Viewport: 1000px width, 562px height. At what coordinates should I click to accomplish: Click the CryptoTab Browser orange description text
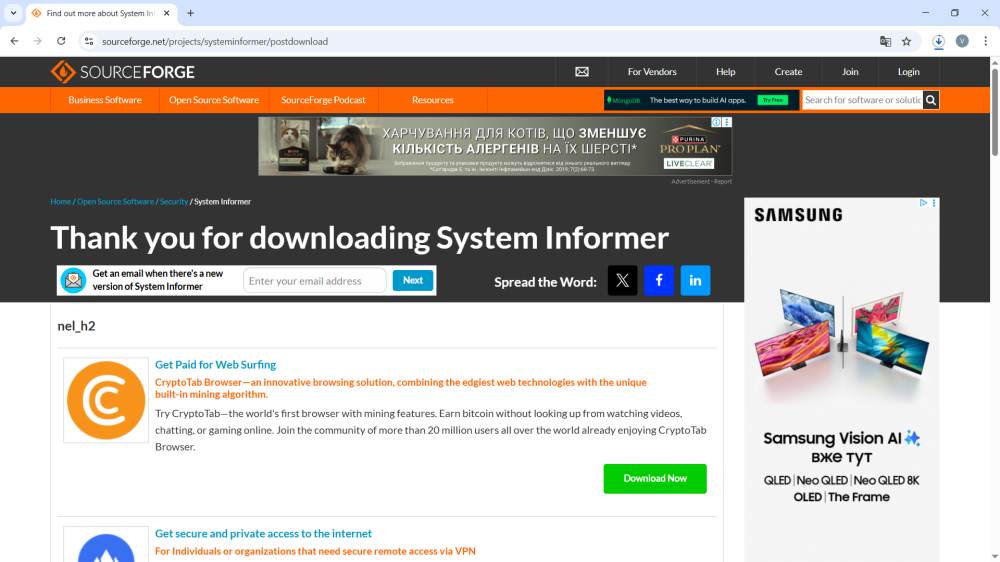pos(401,388)
